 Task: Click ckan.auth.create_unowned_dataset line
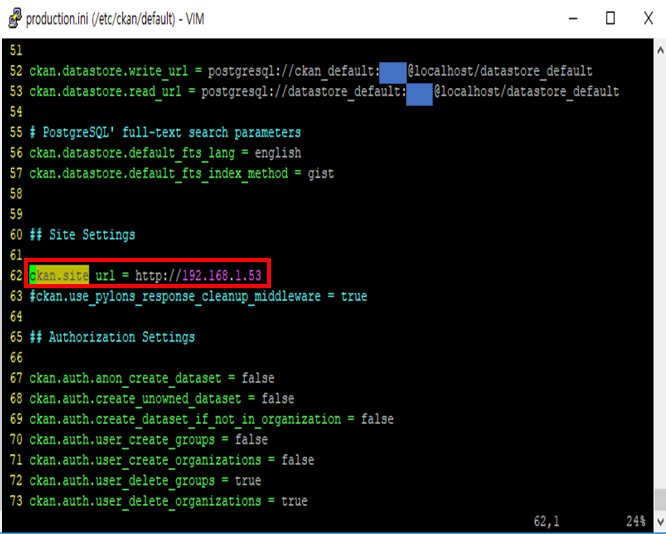(161, 398)
